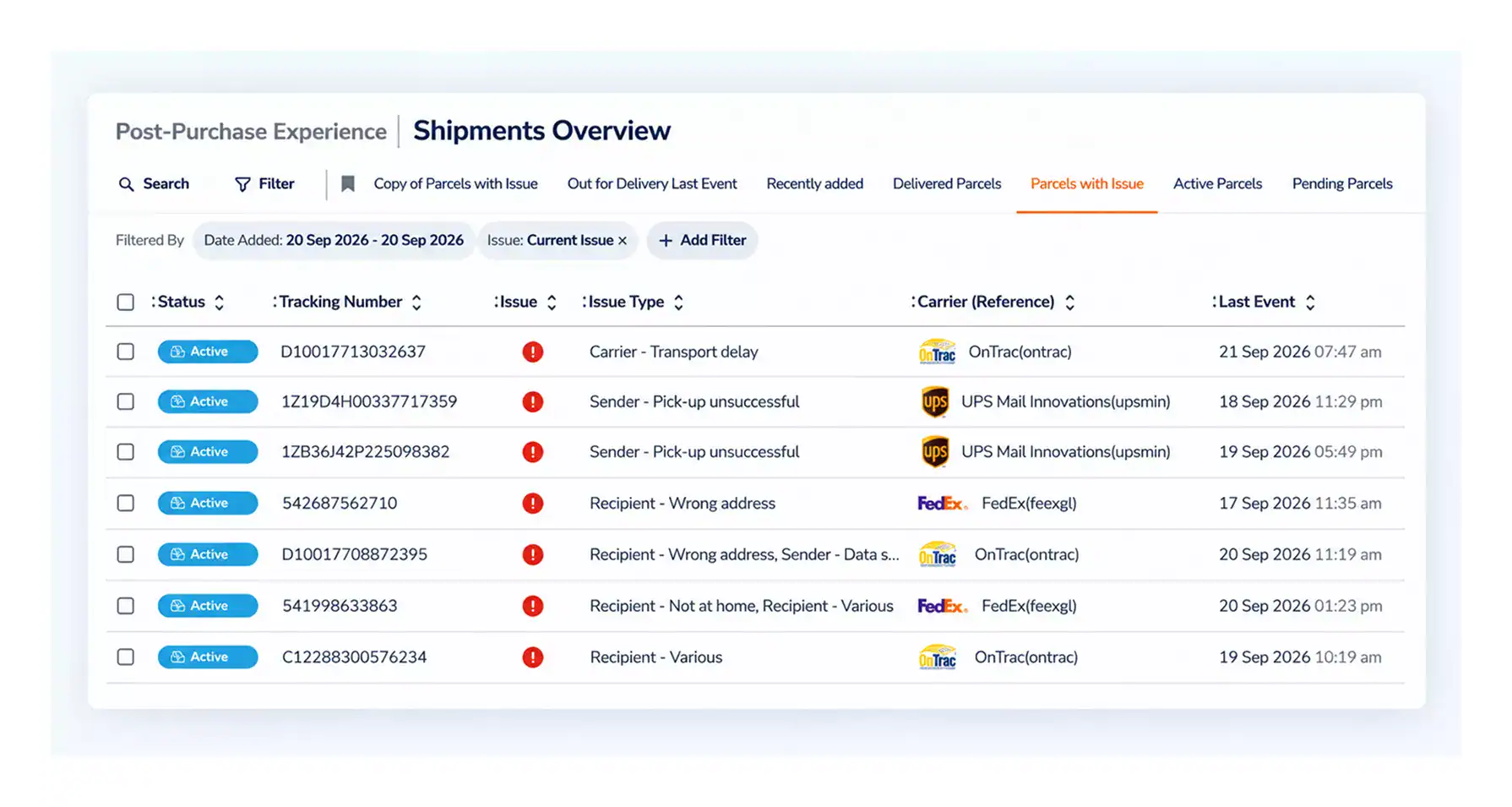Click Active status badge for C12288300576234
The height and width of the screenshot is (807, 1512).
coord(208,657)
